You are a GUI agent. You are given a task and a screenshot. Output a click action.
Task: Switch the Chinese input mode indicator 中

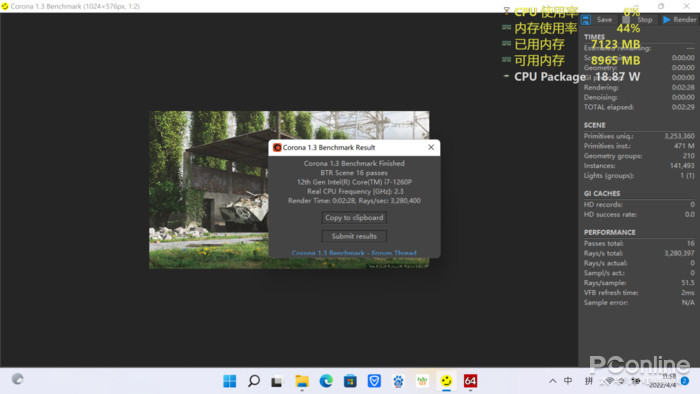tap(568, 381)
